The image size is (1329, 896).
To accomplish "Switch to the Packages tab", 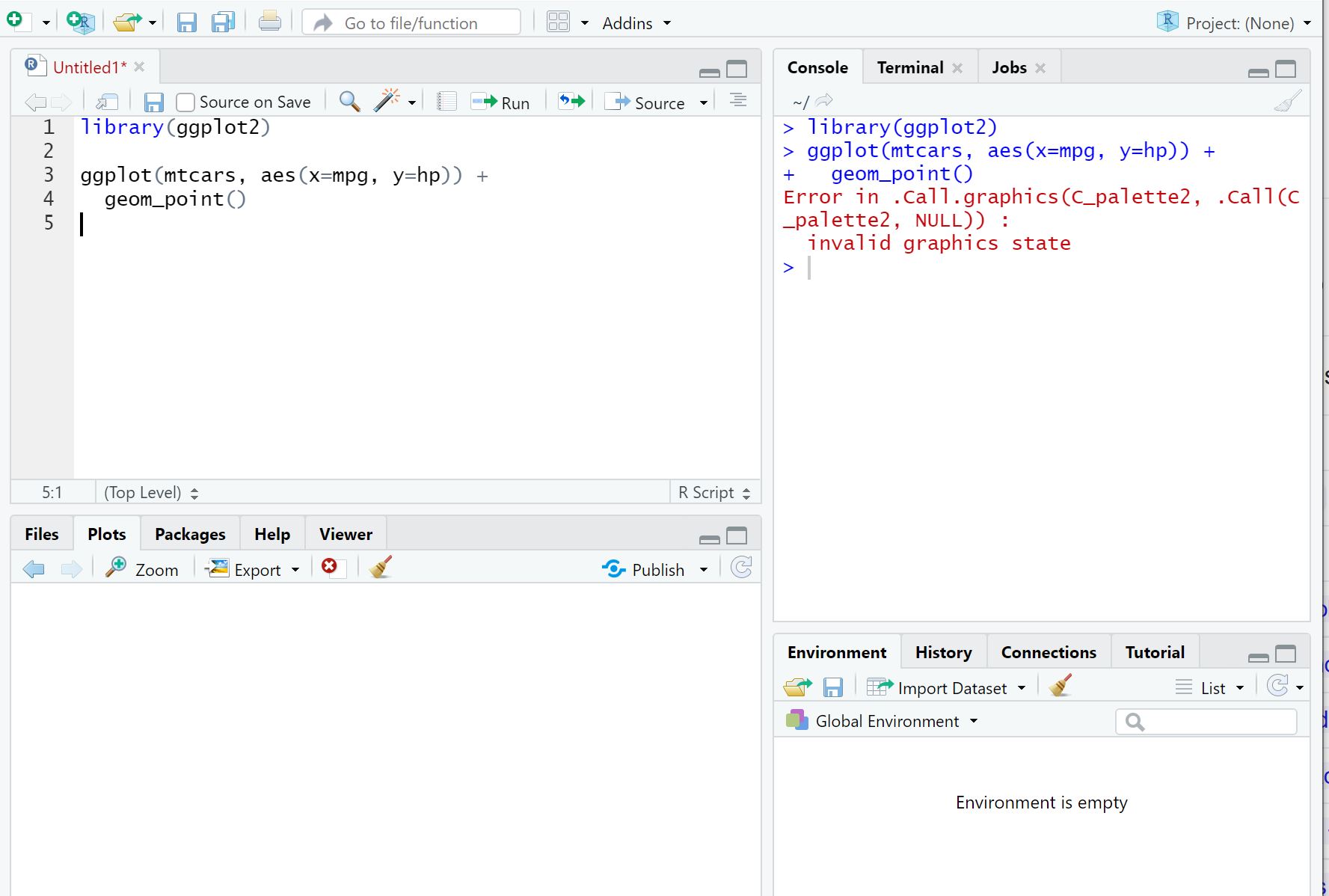I will tap(190, 534).
